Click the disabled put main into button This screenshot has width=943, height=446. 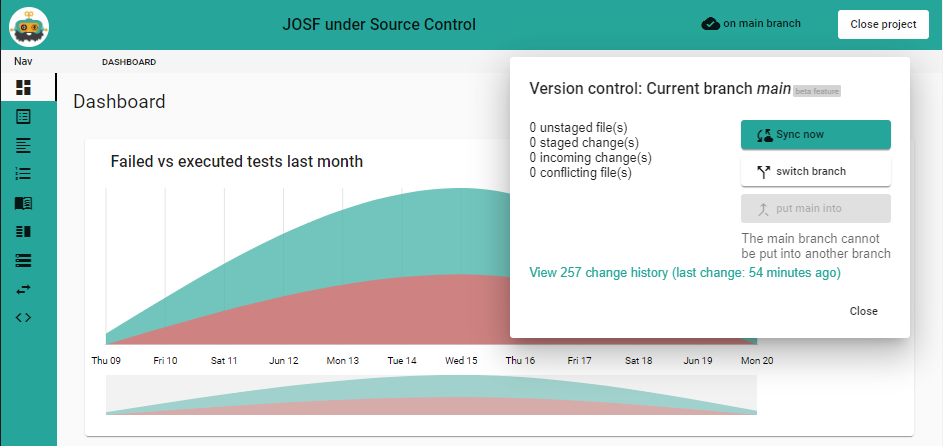pyautogui.click(x=815, y=209)
